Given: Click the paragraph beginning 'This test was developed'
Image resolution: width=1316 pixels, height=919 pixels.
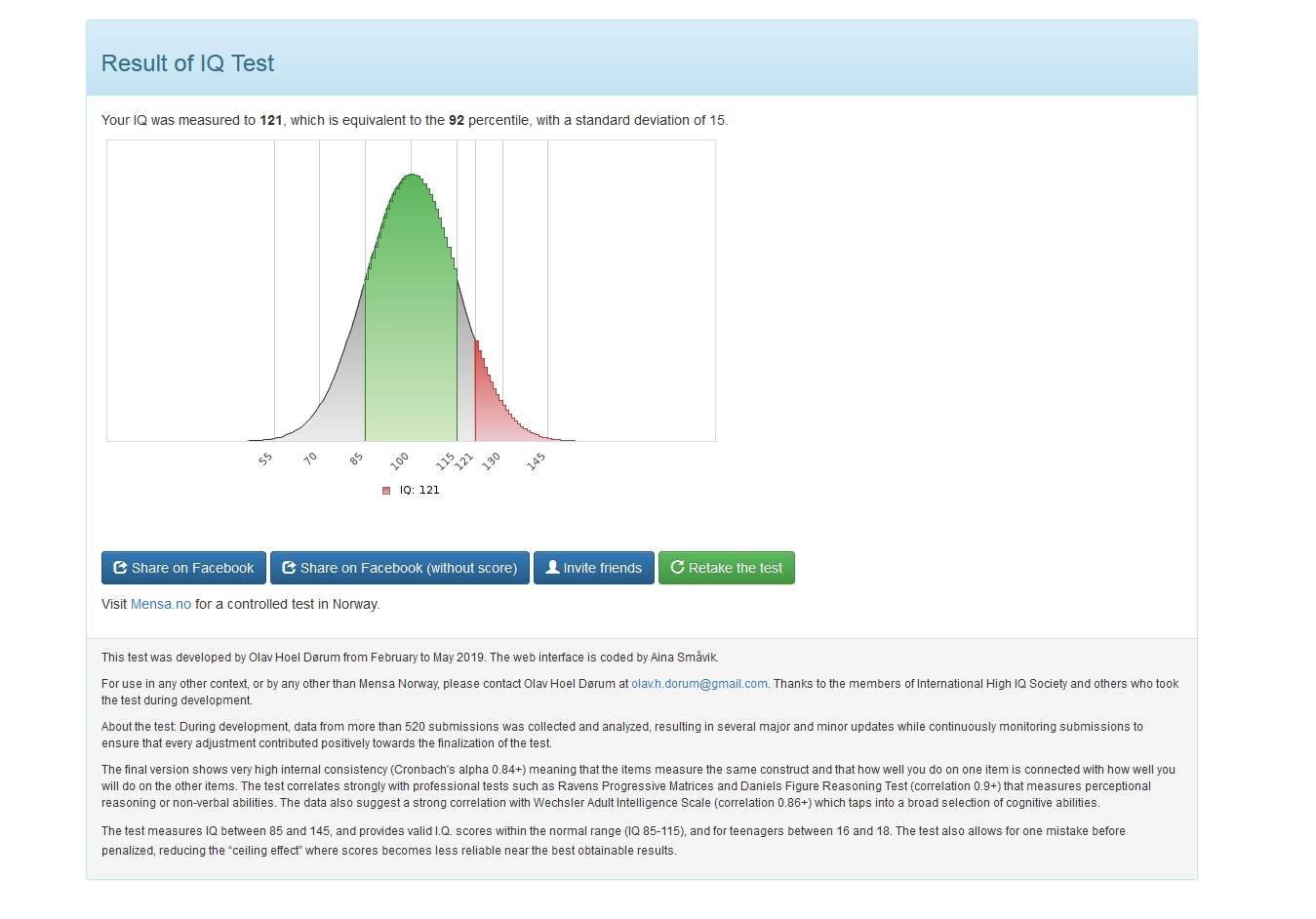Looking at the screenshot, I should click(410, 658).
